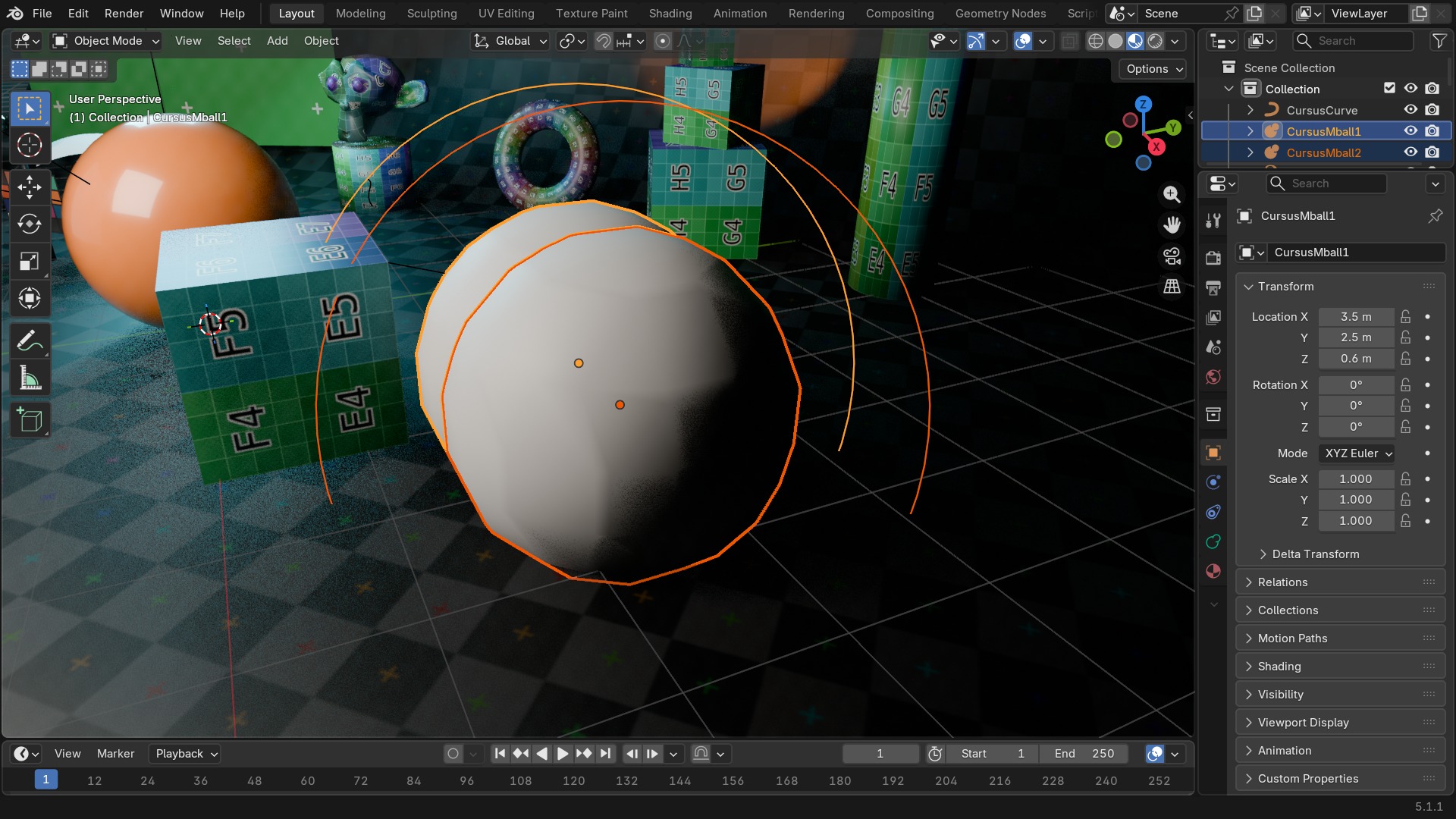This screenshot has width=1456, height=819.
Task: Open the Render menu
Action: click(x=124, y=14)
